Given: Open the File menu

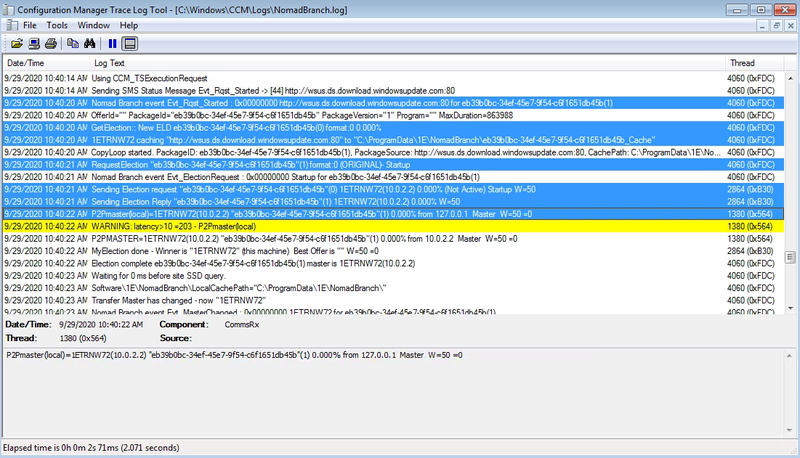Looking at the screenshot, I should click(30, 24).
